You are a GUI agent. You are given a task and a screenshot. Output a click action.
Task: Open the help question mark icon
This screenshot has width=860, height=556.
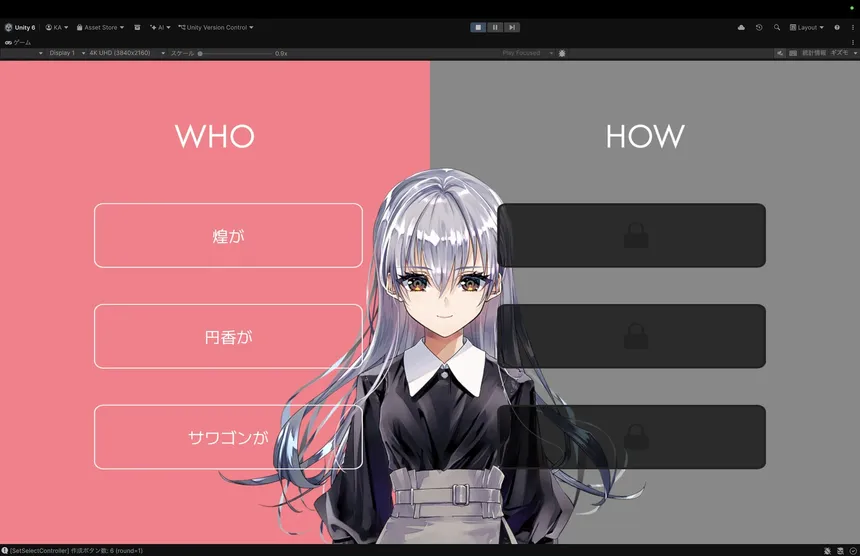(x=837, y=27)
